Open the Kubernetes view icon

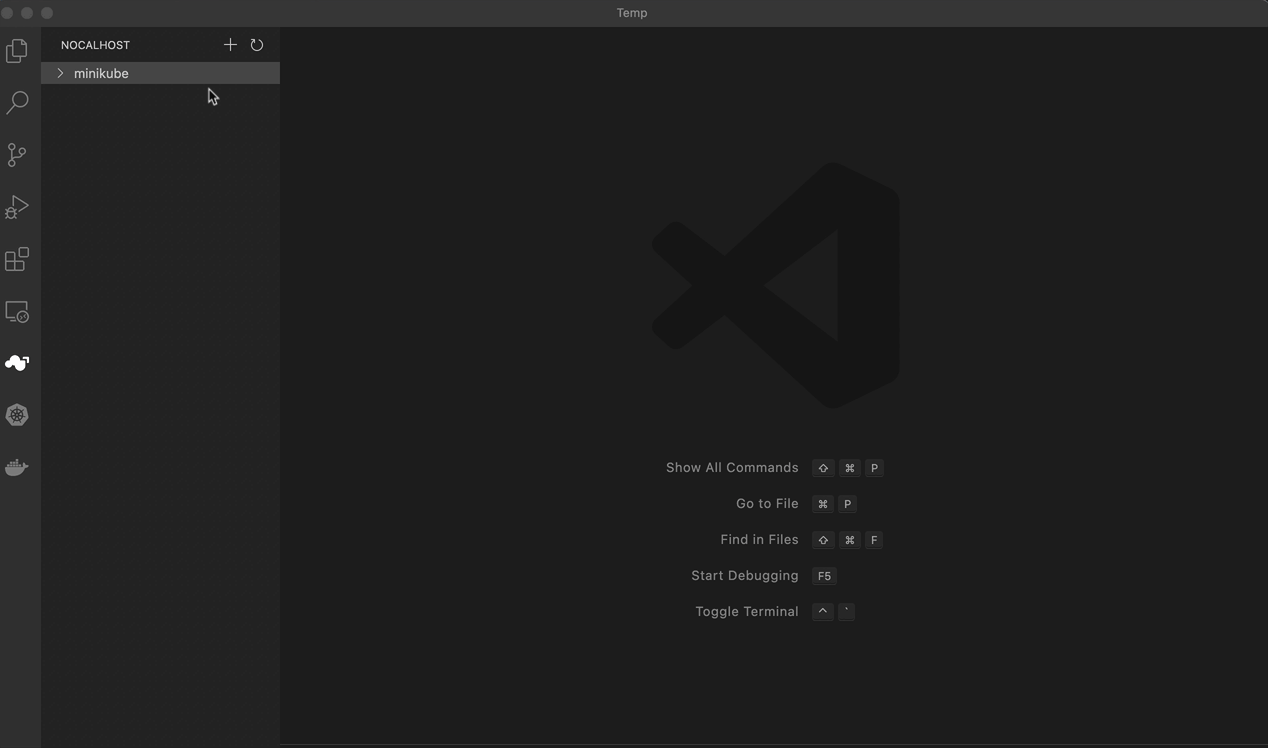click(x=17, y=415)
